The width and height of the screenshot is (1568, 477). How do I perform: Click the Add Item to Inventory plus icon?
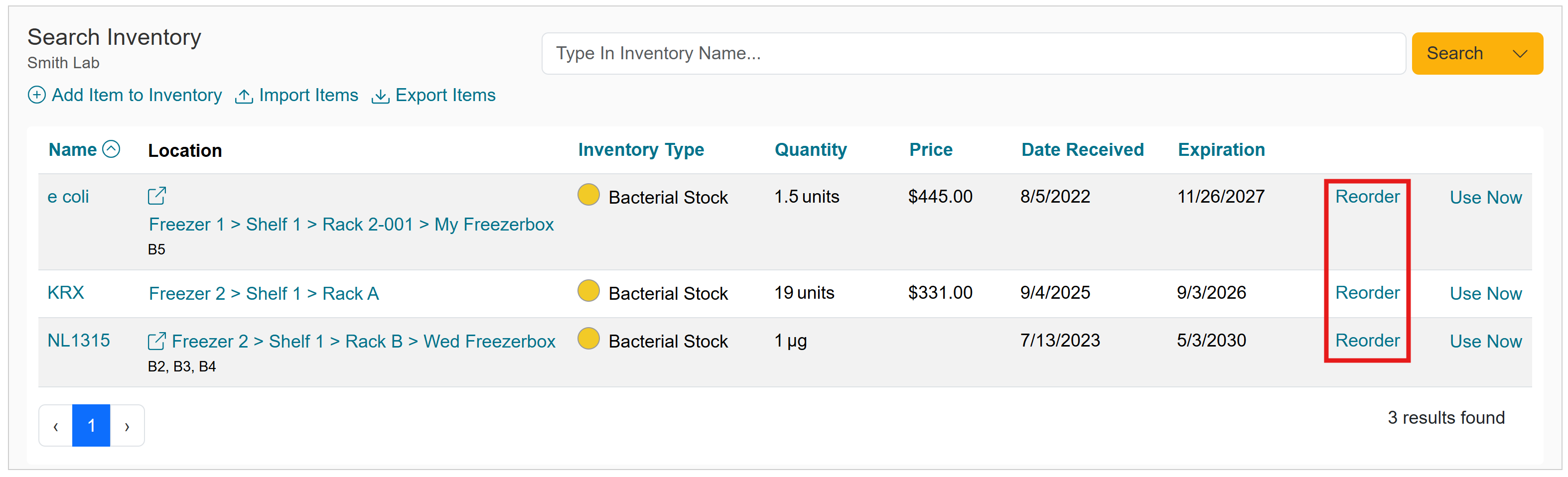pyautogui.click(x=36, y=96)
